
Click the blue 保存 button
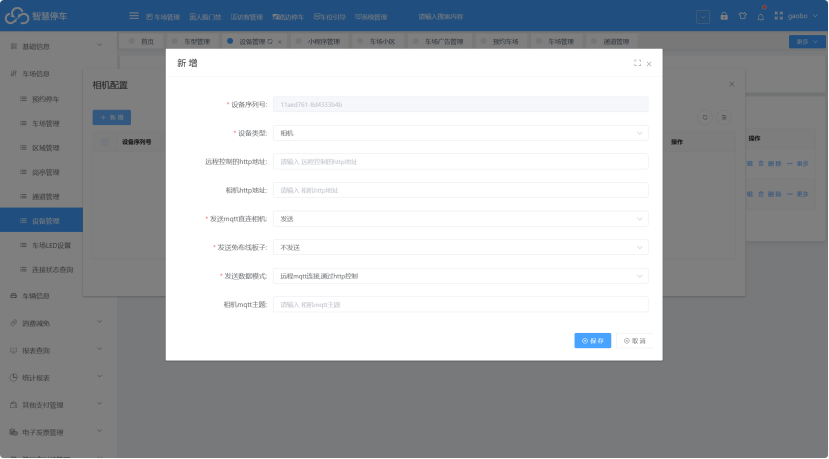coord(593,341)
